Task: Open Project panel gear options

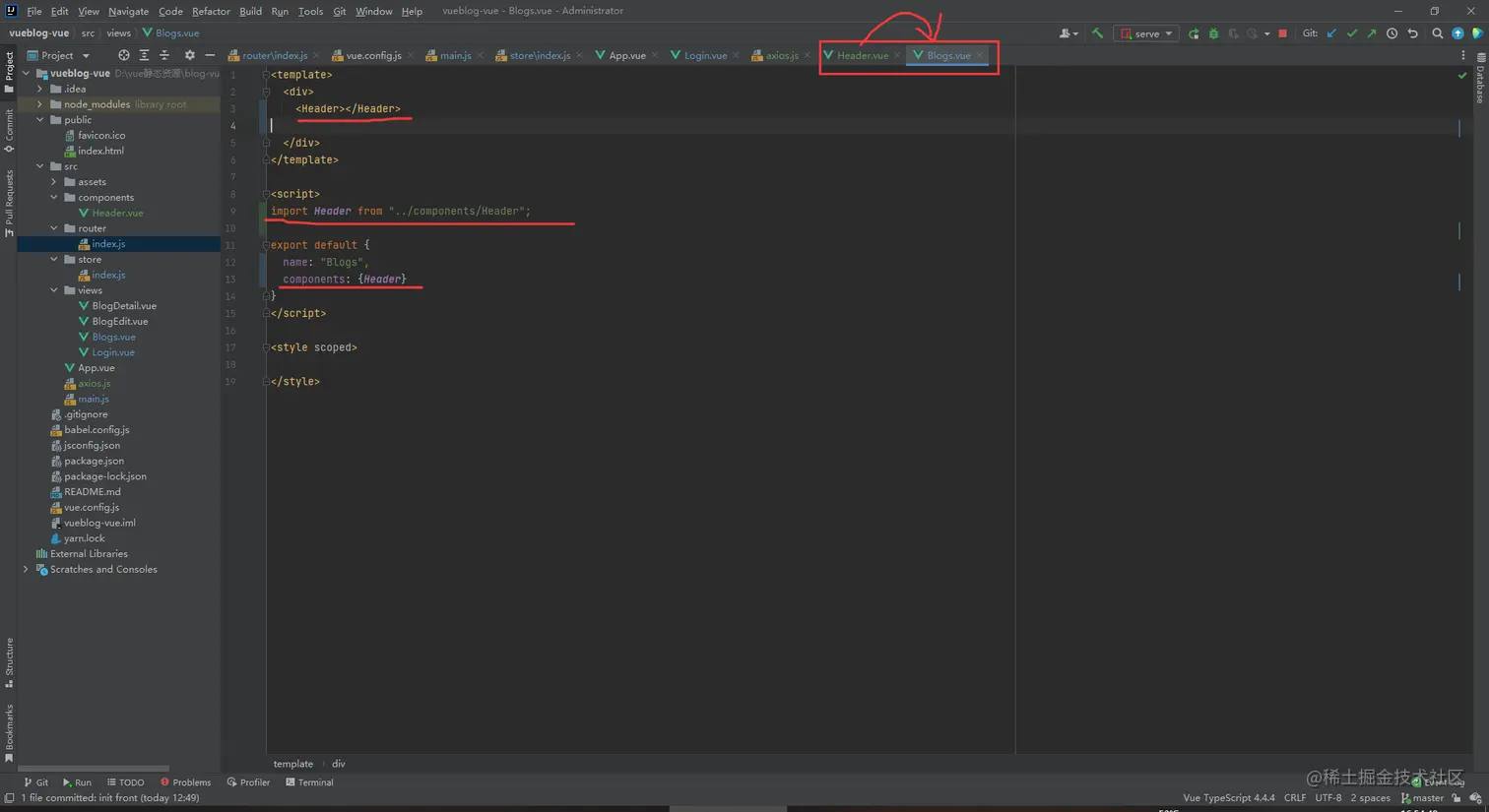Action: (189, 55)
